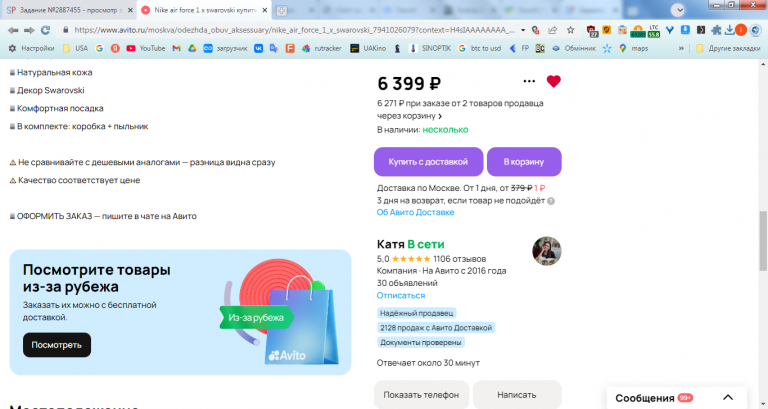Unsubscribe from seller via Отписаться

[x=401, y=295]
